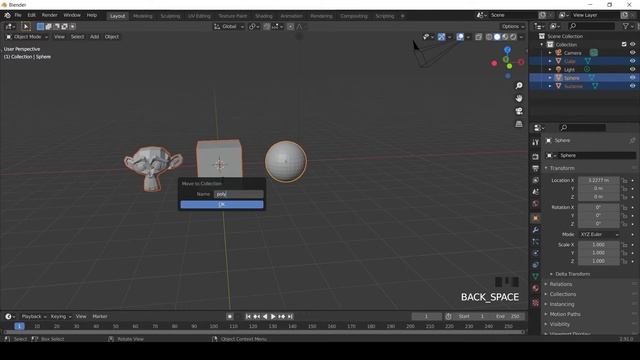Click OK in Move to Collection dialog
This screenshot has height=360, width=640.
[222, 204]
